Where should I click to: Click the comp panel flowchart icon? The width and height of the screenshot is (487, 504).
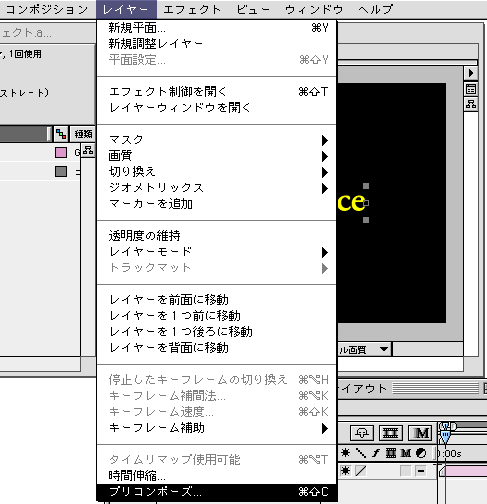coord(471,104)
